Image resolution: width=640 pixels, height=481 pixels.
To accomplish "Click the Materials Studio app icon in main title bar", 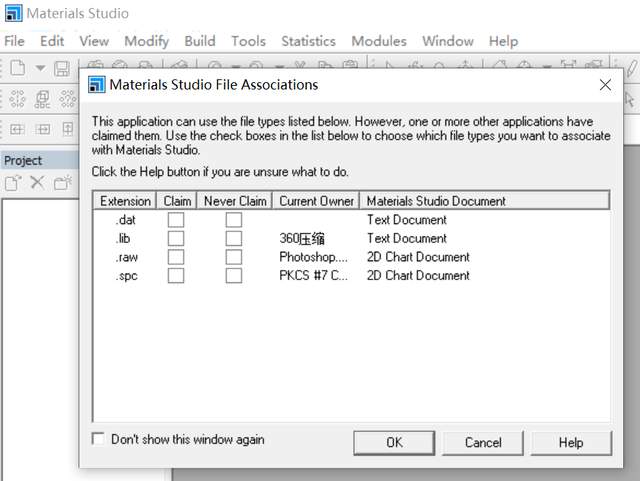I will pyautogui.click(x=13, y=13).
